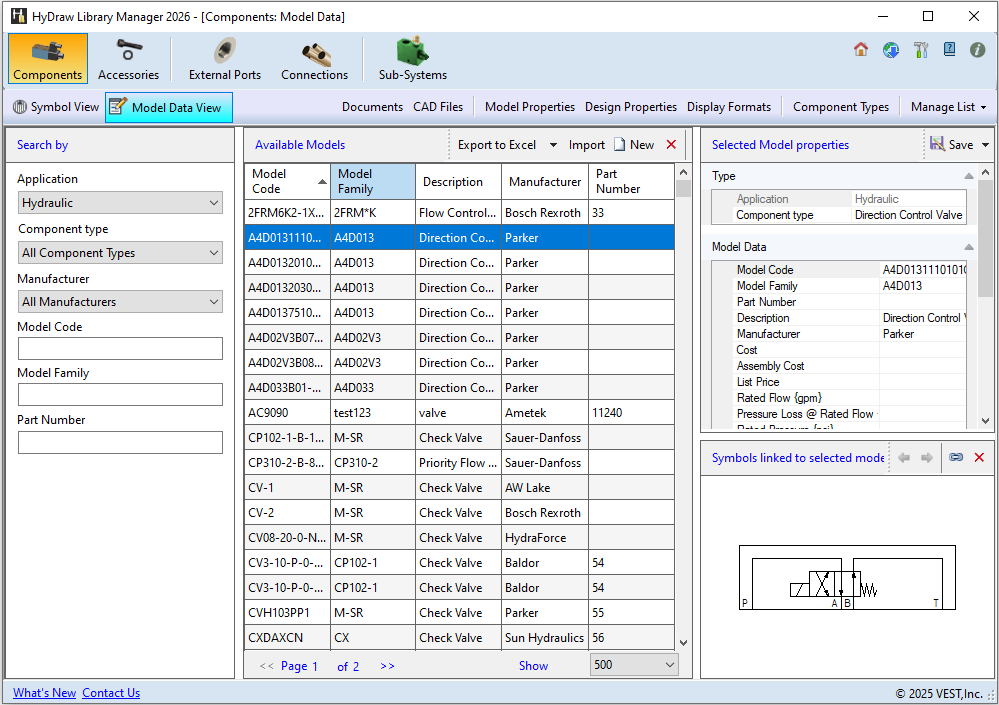Go to previous page with << link
Screen dimensions: 999x705
coord(266,666)
